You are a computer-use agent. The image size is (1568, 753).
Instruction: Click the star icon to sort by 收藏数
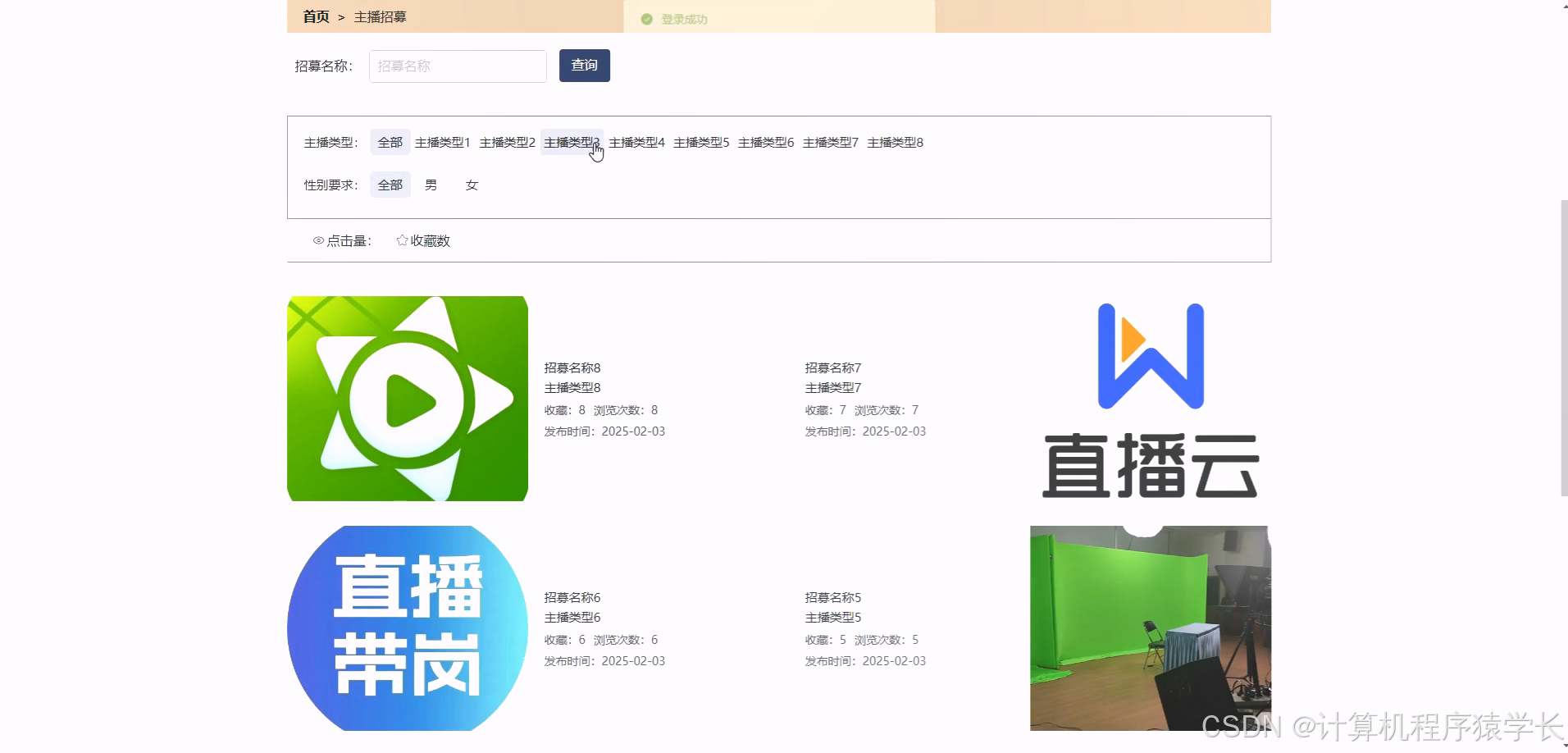click(x=401, y=240)
